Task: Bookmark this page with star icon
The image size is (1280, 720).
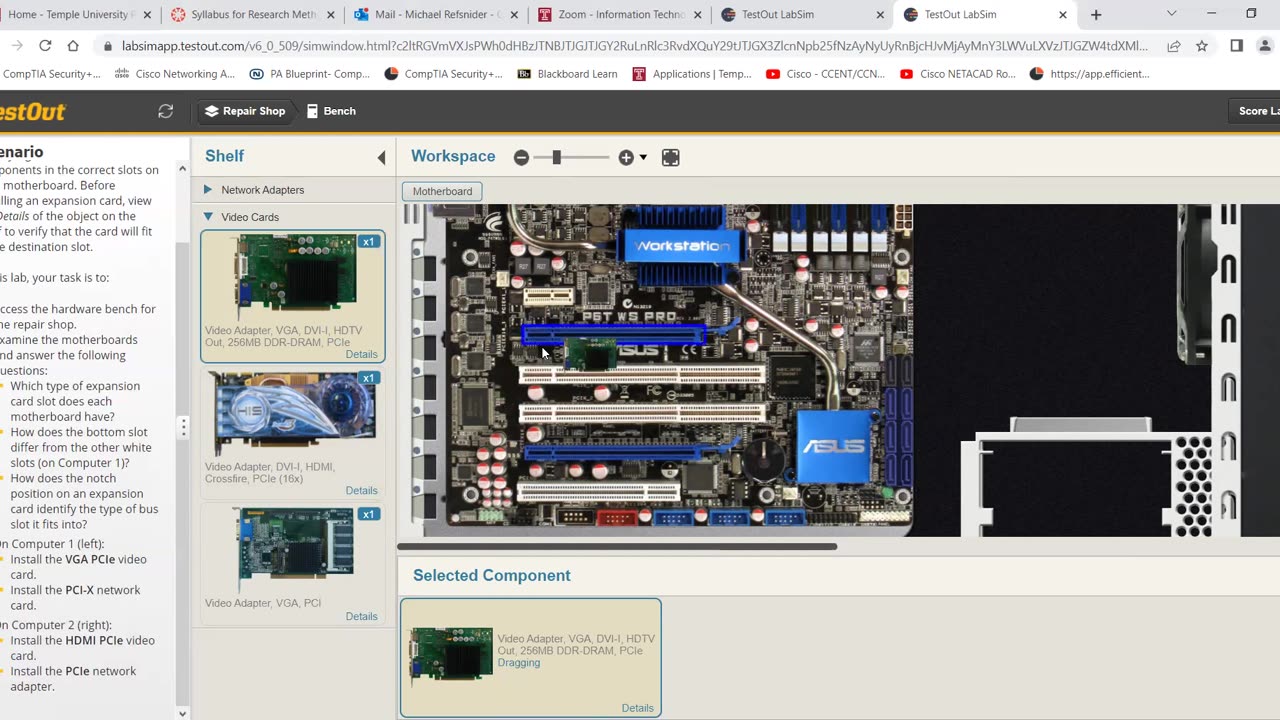Action: coord(1202,46)
